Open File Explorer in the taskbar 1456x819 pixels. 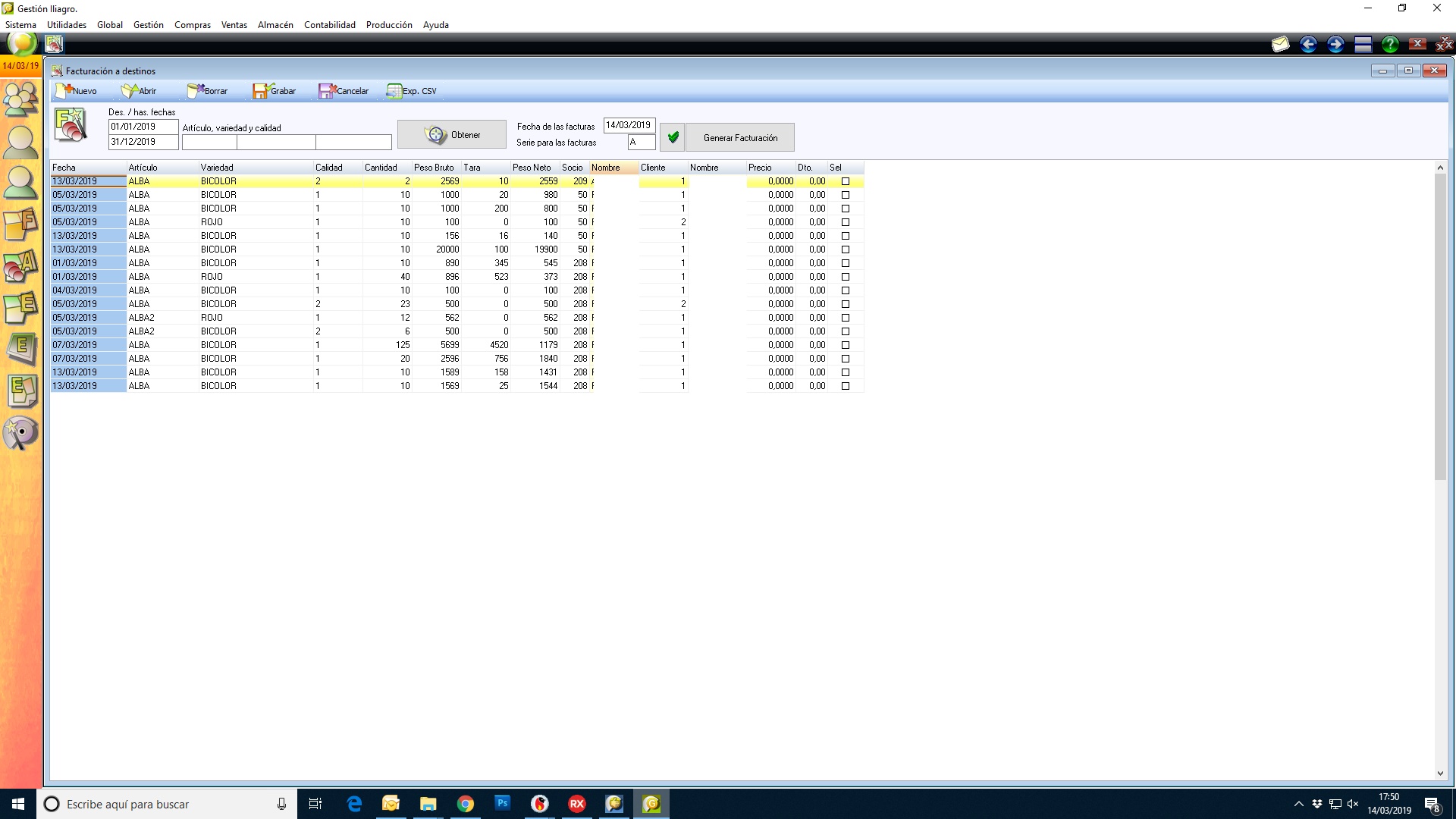pos(428,804)
